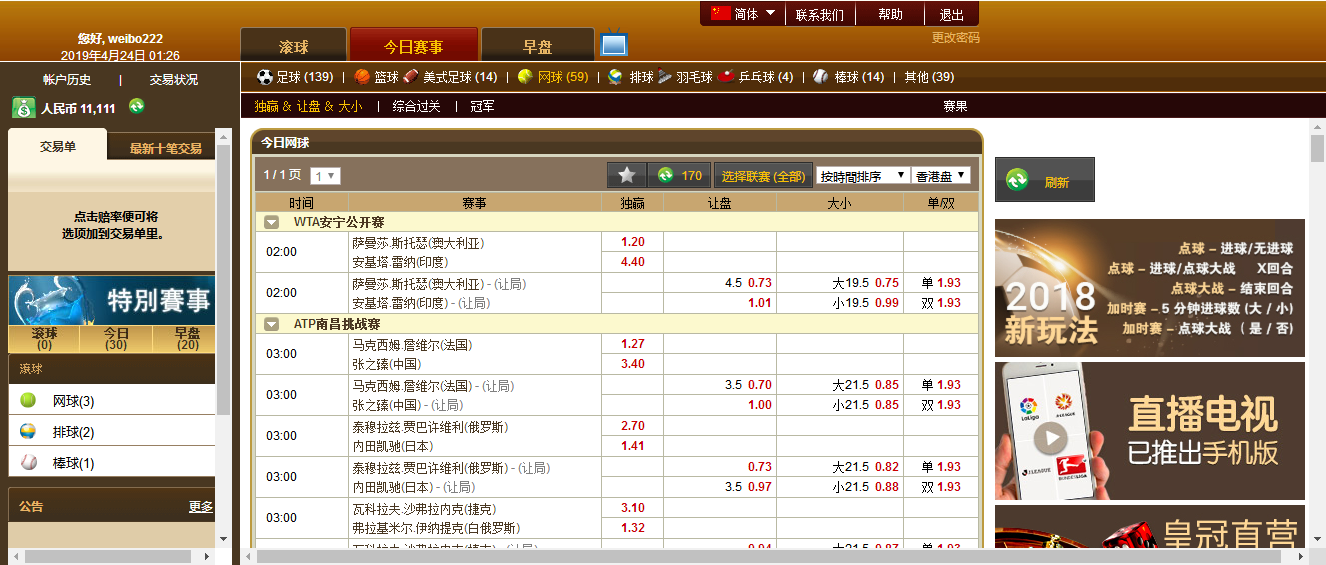Refresh the account balance with green icon

pyautogui.click(x=136, y=107)
